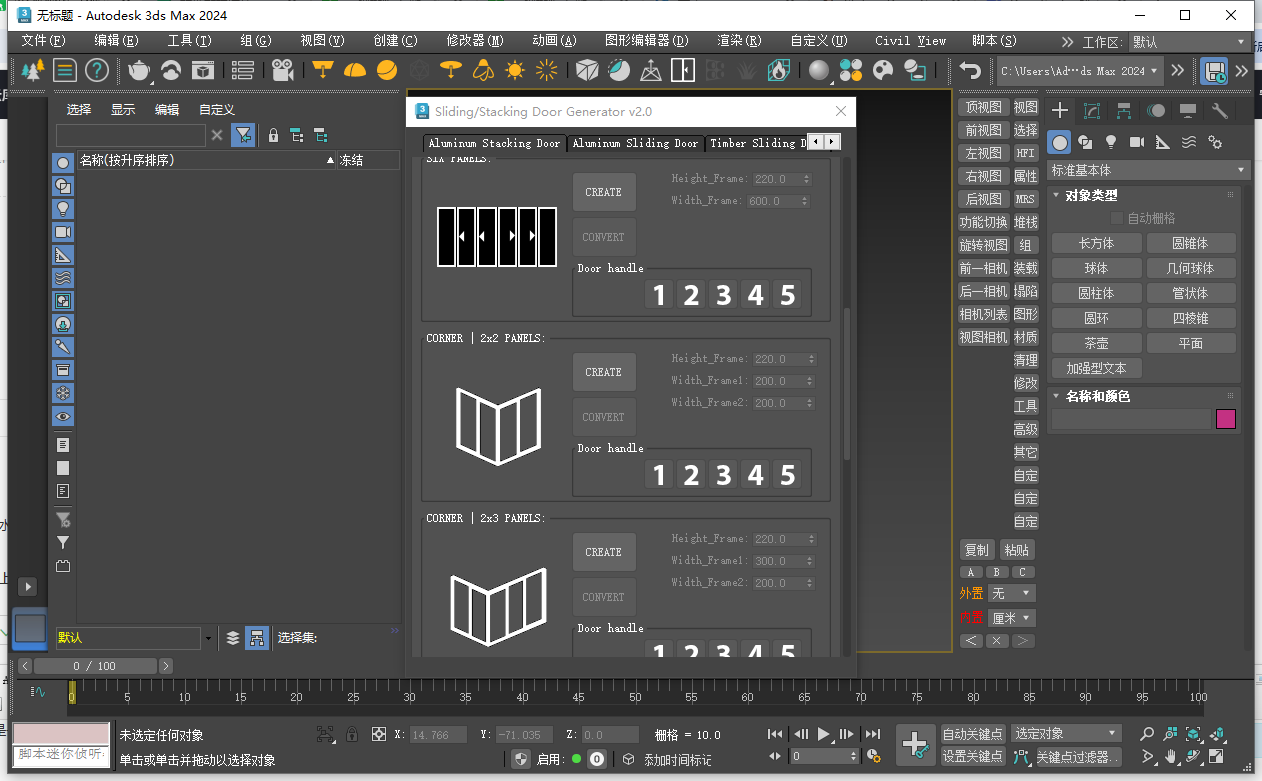Toggle display cameras filter in scene explorer
This screenshot has width=1262, height=781.
(63, 232)
